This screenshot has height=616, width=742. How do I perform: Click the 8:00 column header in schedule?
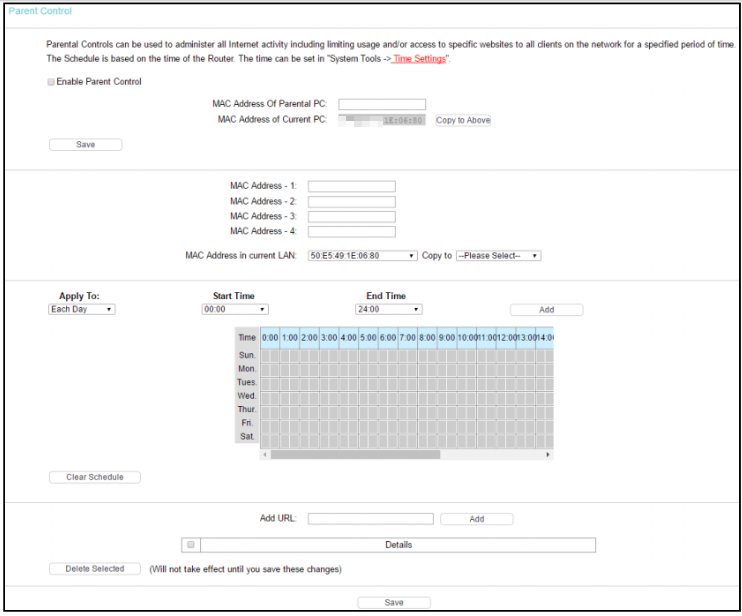[x=427, y=338]
